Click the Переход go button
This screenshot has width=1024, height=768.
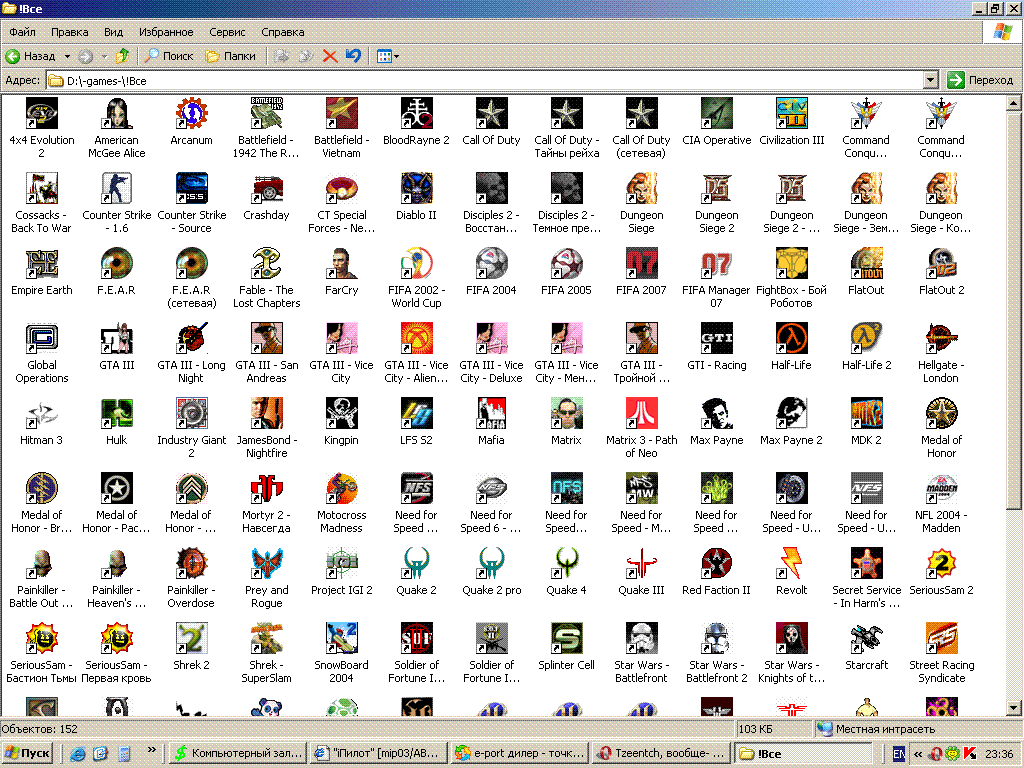tap(980, 80)
